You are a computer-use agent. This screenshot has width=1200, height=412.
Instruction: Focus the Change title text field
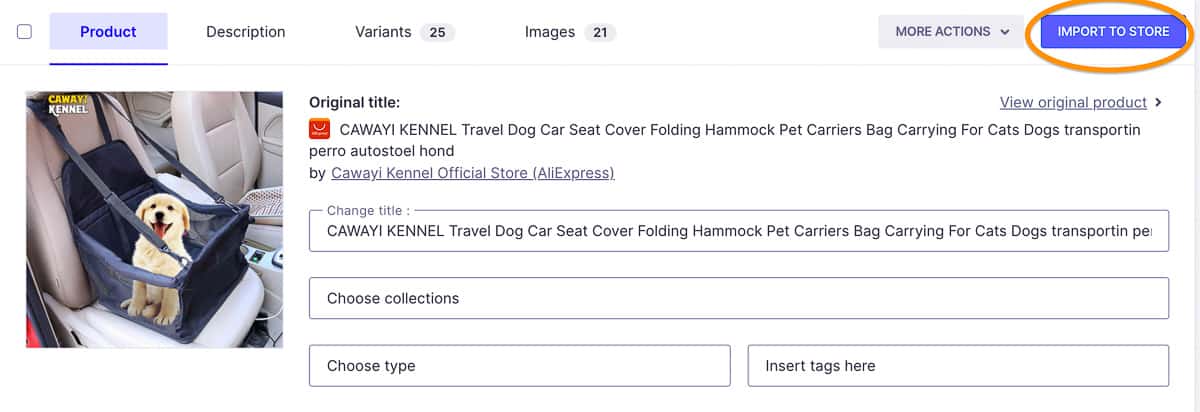(x=738, y=231)
